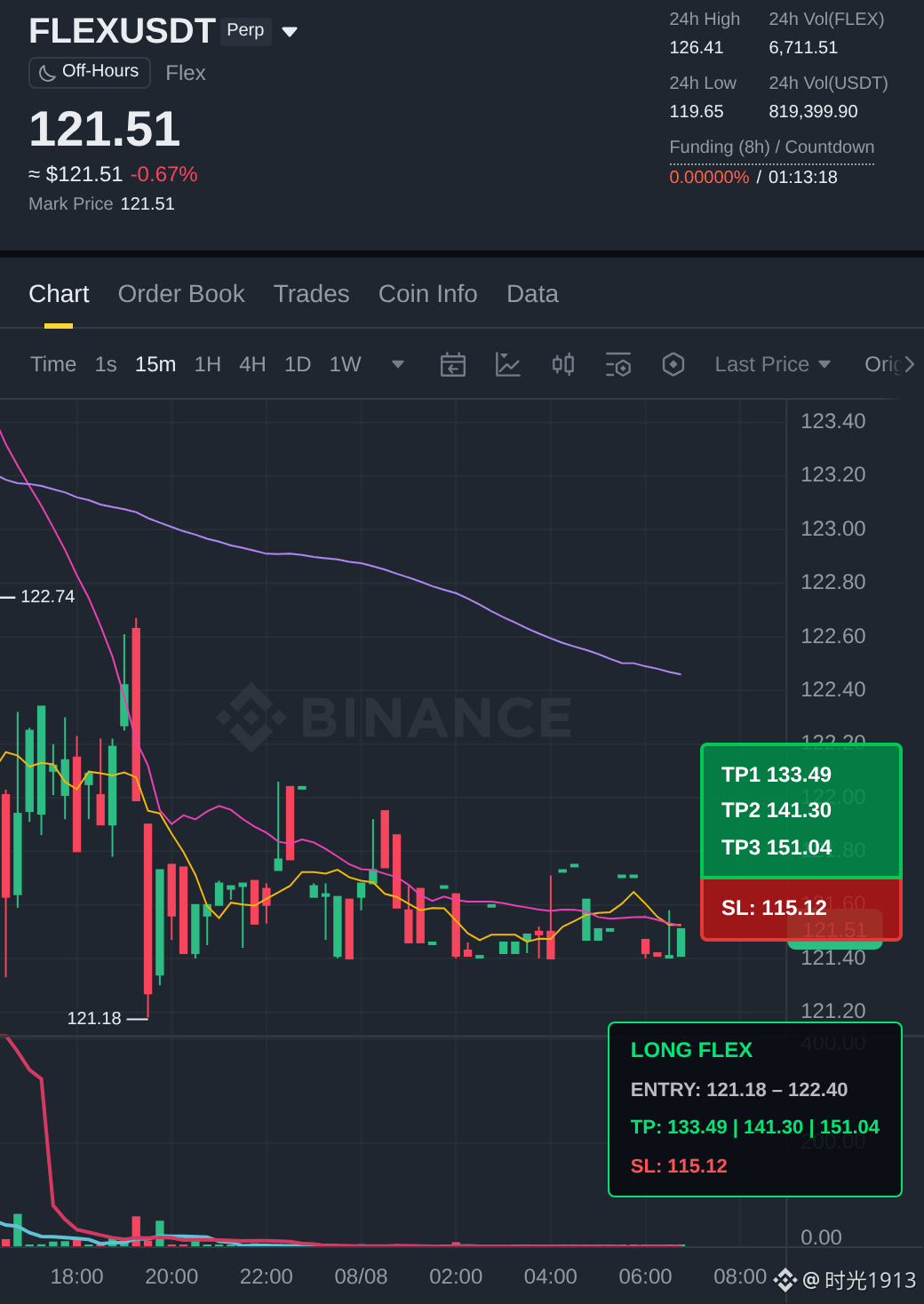Tap the 122.60 price axis label
This screenshot has height=1304, width=924.
[x=833, y=636]
